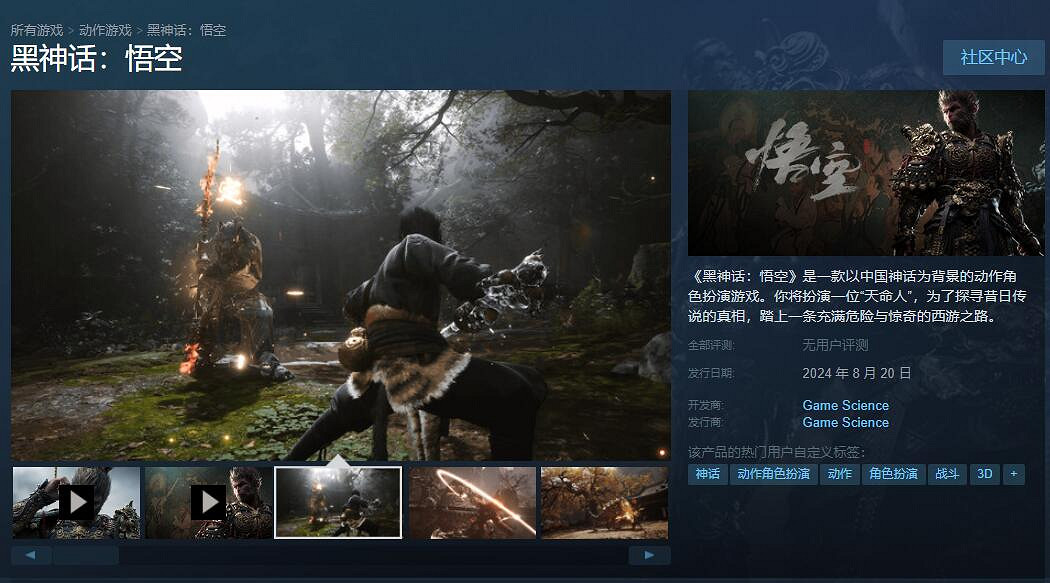Click the large main game screenshot
This screenshot has height=583, width=1050.
(340, 274)
